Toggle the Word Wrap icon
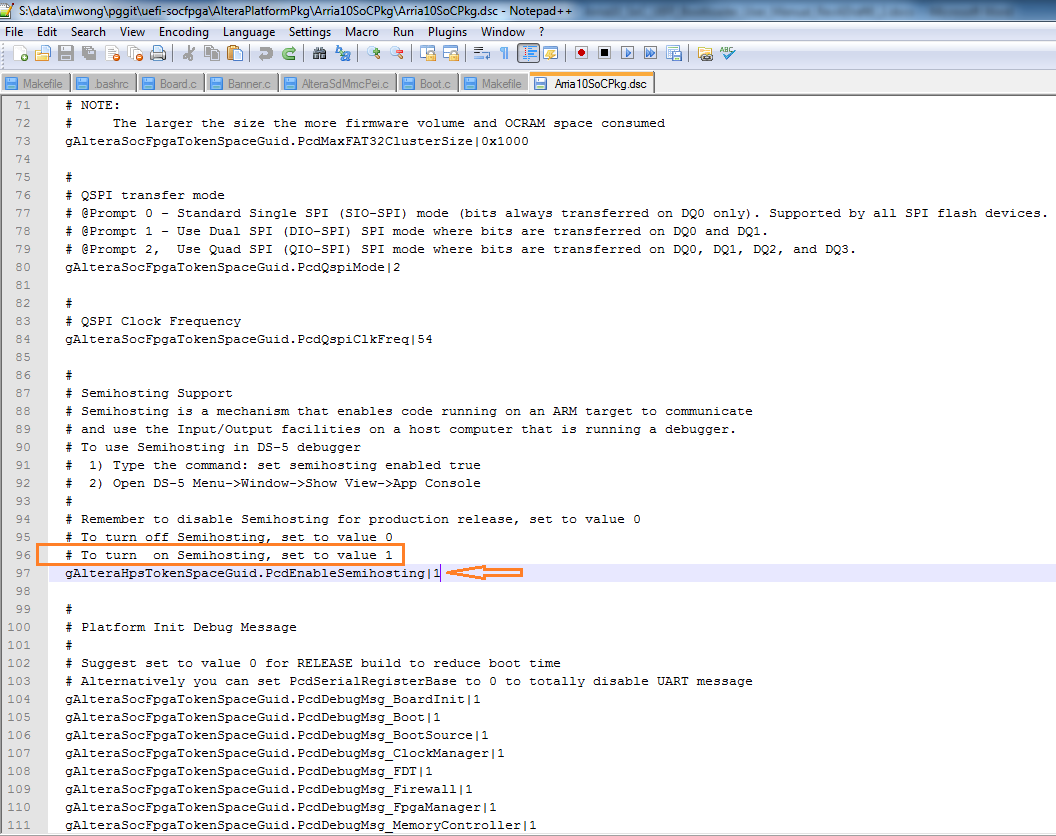The width and height of the screenshot is (1056, 836). pos(482,53)
